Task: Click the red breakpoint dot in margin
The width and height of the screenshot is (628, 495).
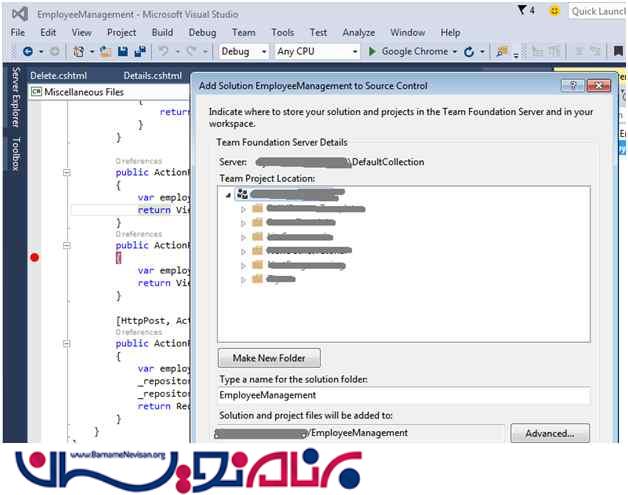Action: (x=35, y=258)
